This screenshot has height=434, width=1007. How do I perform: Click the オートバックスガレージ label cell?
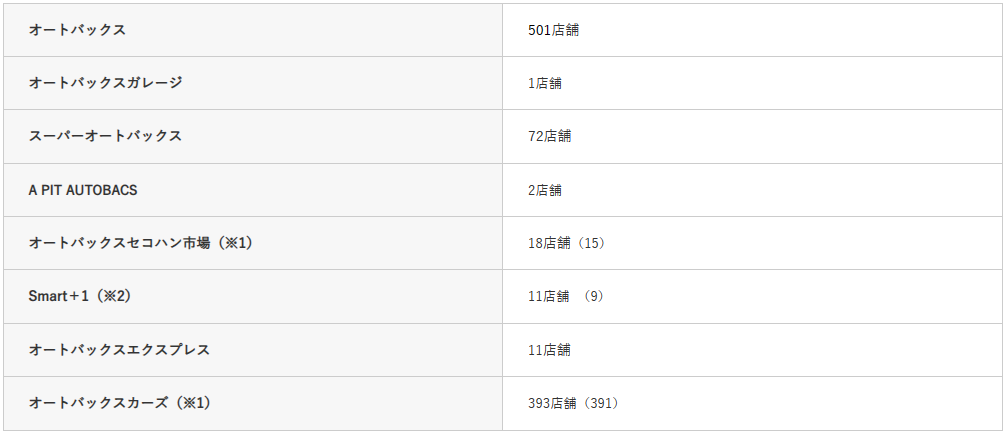coord(105,83)
